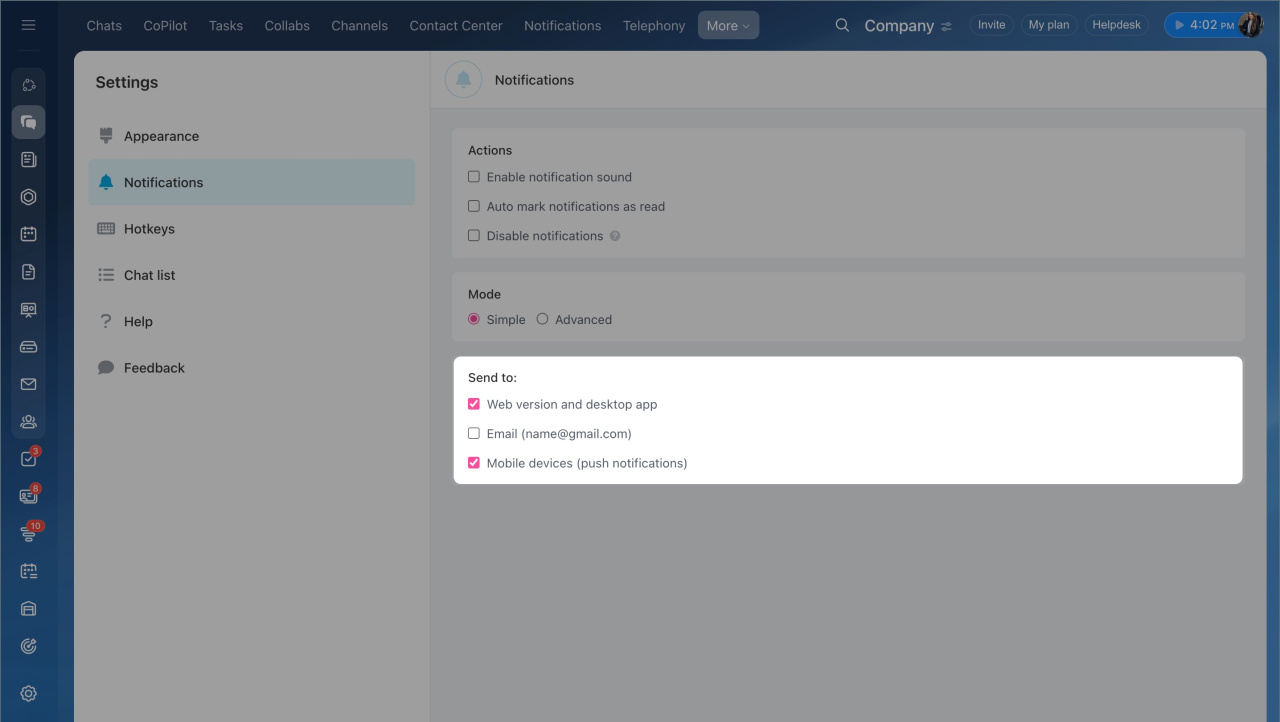Switch to the Telephony tab
Screen dimensions: 1280x722
point(653,26)
